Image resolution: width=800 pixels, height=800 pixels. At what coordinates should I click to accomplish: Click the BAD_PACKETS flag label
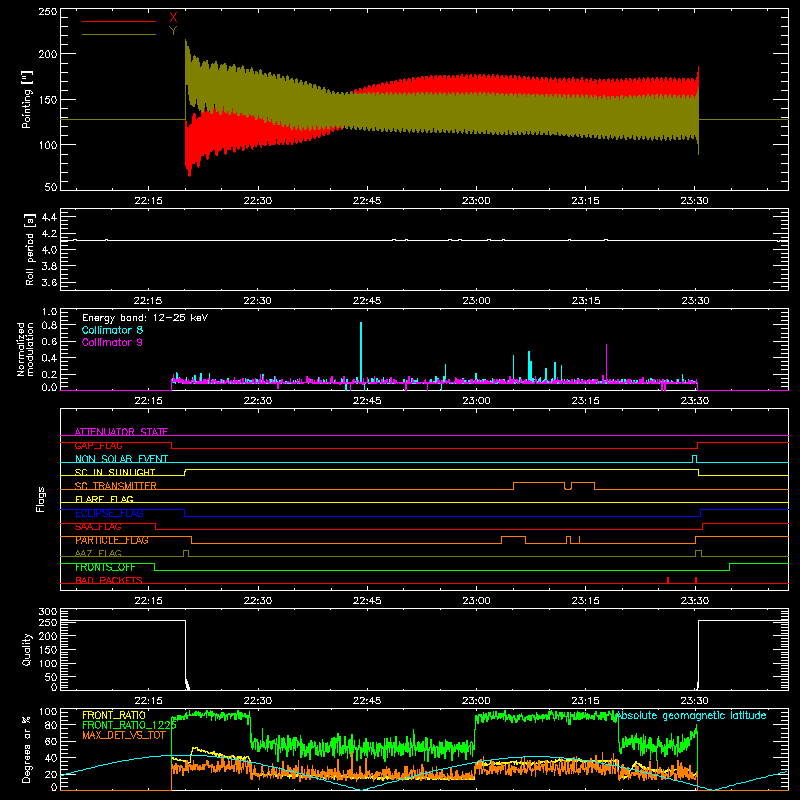(x=109, y=580)
